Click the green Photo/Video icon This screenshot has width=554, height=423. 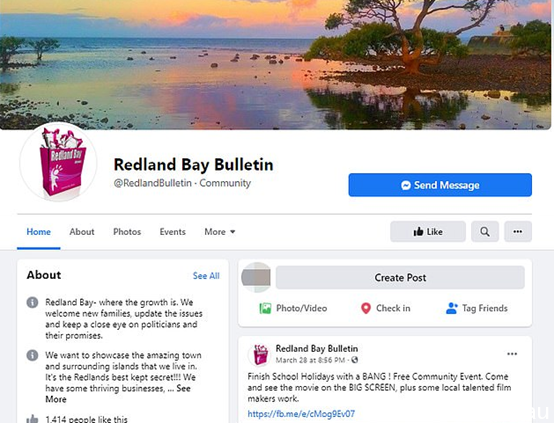[265, 309]
